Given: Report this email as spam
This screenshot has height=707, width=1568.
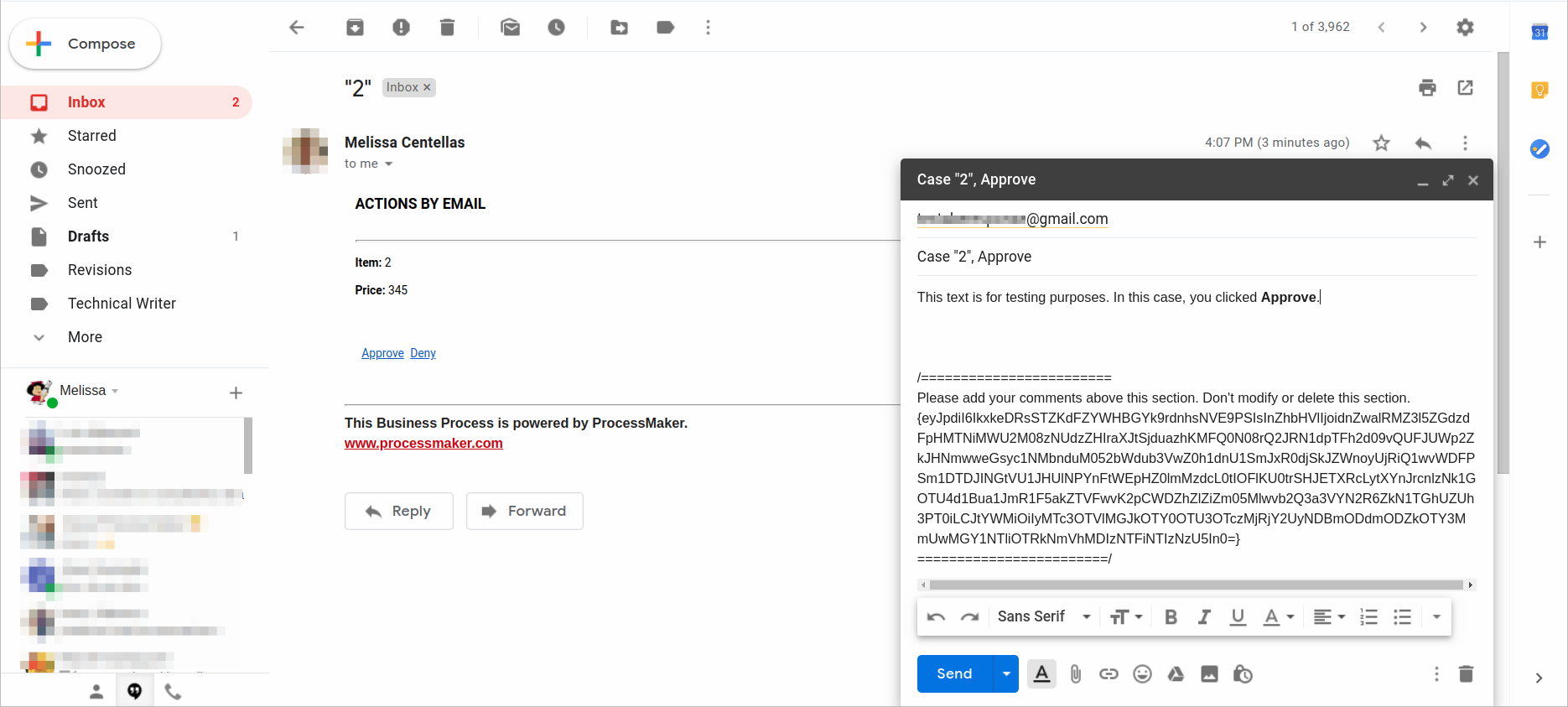Looking at the screenshot, I should click(401, 28).
